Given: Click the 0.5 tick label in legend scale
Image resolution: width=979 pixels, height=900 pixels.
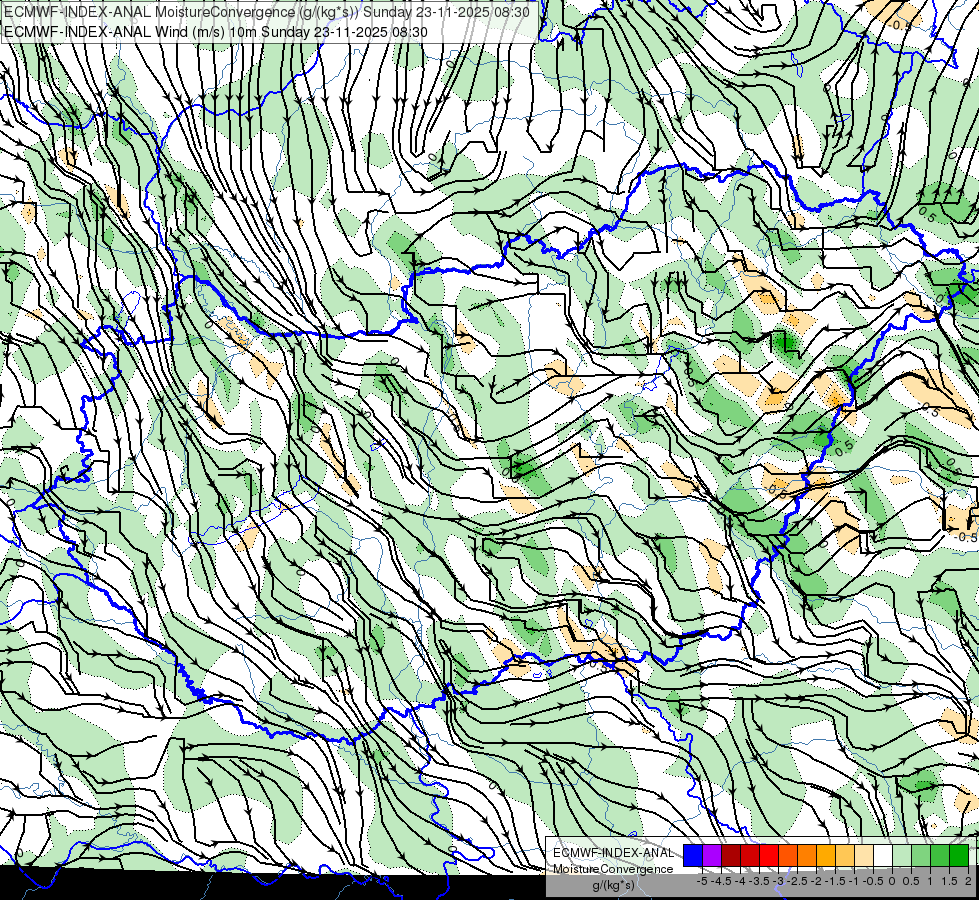Looking at the screenshot, I should (911, 881).
